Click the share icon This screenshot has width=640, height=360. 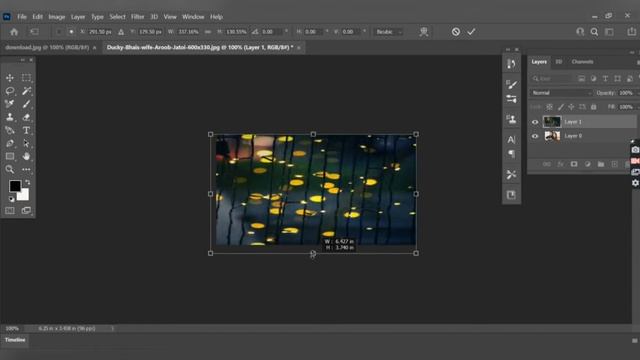tap(631, 31)
